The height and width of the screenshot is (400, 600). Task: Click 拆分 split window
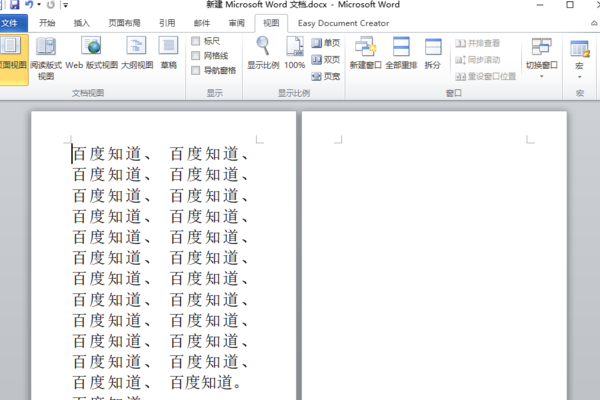(433, 54)
